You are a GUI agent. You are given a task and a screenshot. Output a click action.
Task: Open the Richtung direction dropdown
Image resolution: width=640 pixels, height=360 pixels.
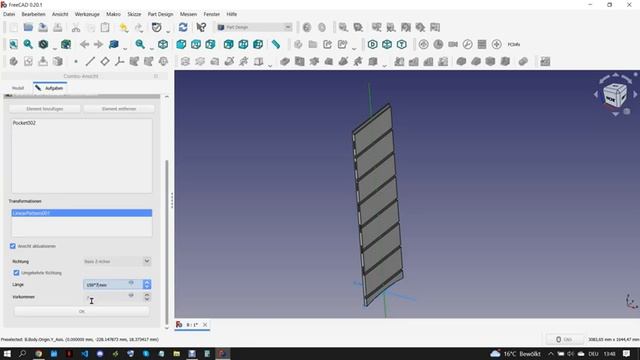point(117,261)
